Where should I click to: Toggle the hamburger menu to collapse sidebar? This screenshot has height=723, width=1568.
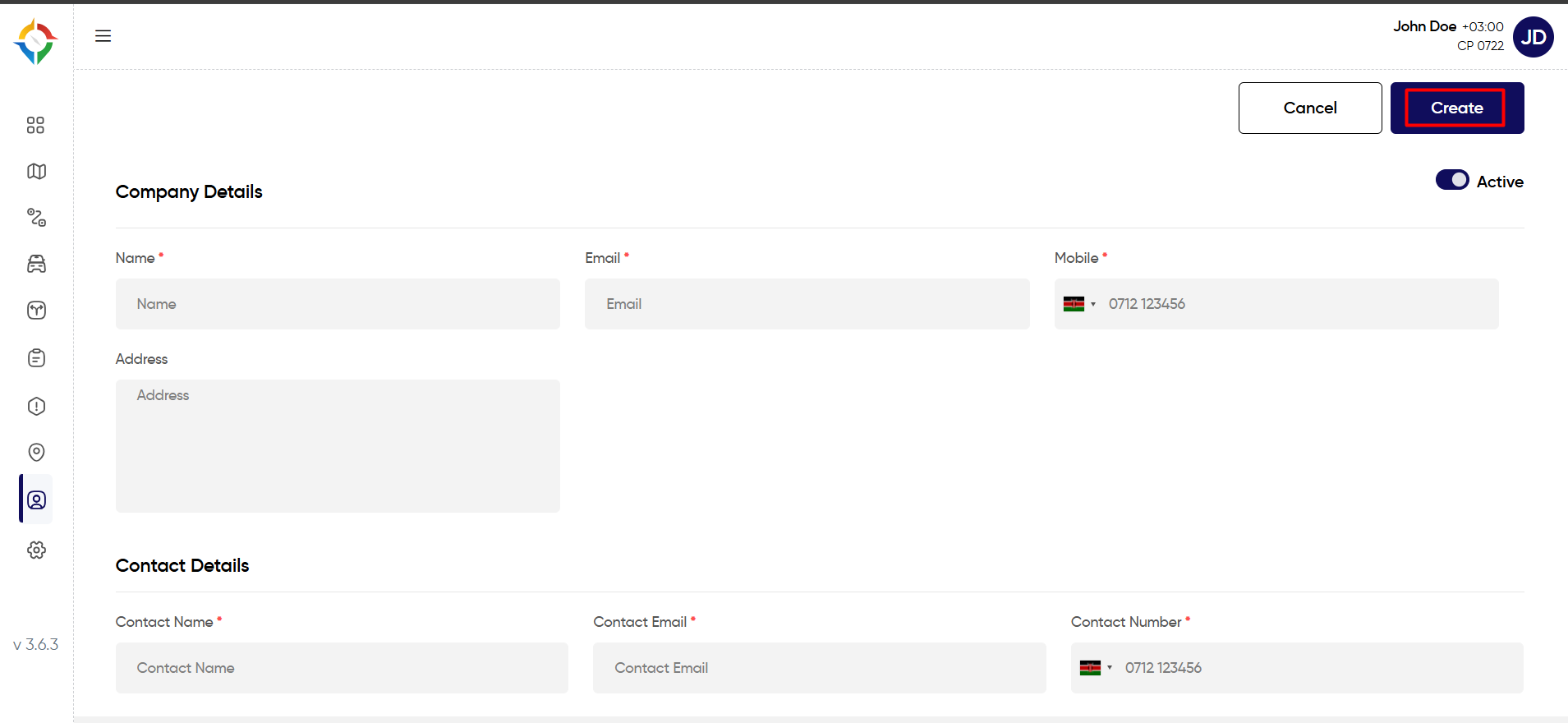pos(103,36)
